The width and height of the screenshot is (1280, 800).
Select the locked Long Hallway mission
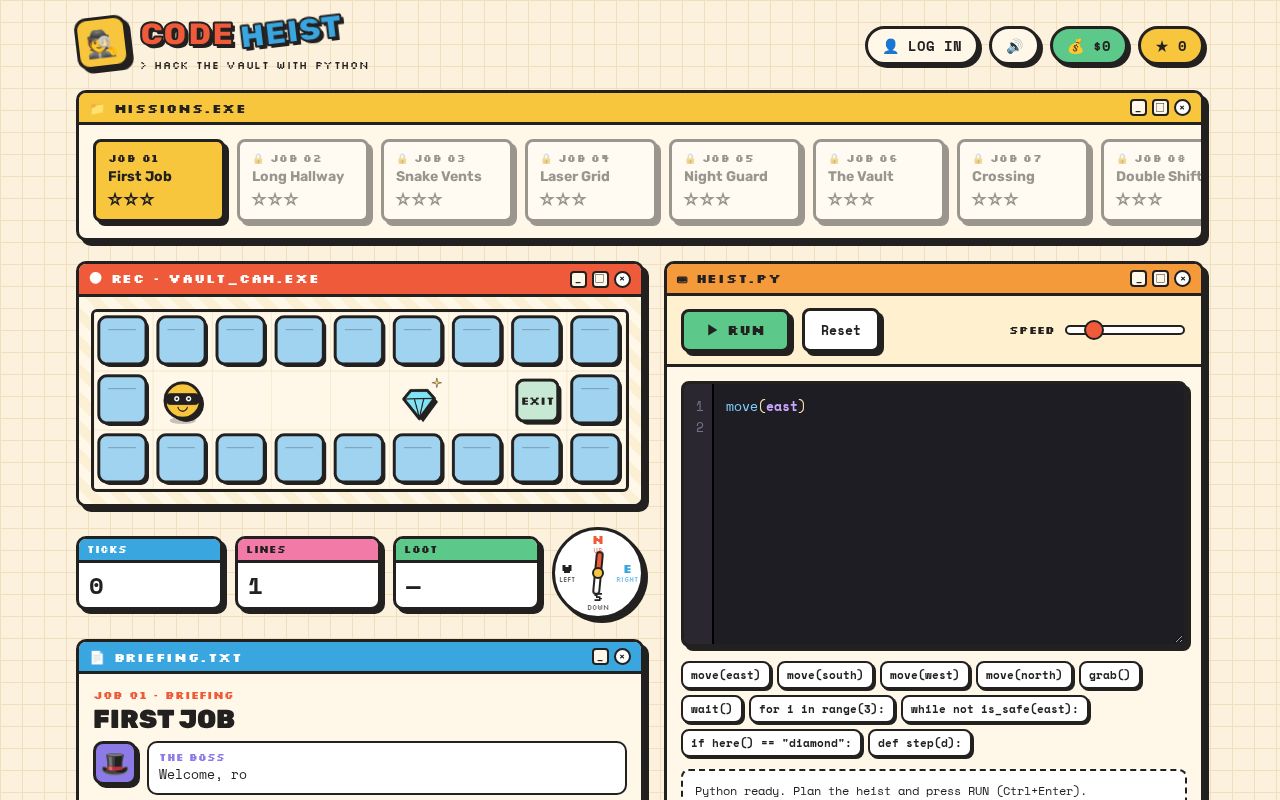[x=303, y=180]
